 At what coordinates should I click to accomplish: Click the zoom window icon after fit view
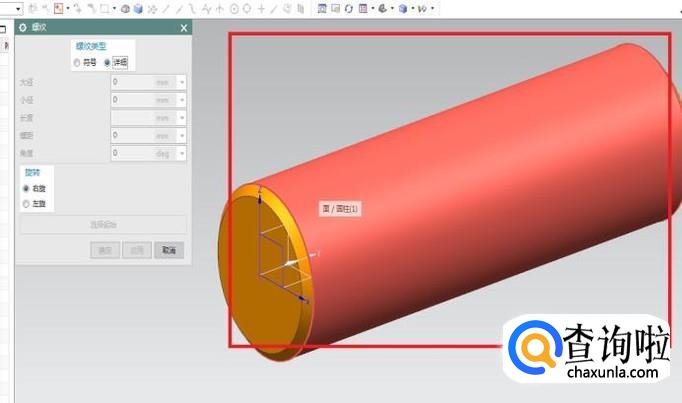click(335, 8)
